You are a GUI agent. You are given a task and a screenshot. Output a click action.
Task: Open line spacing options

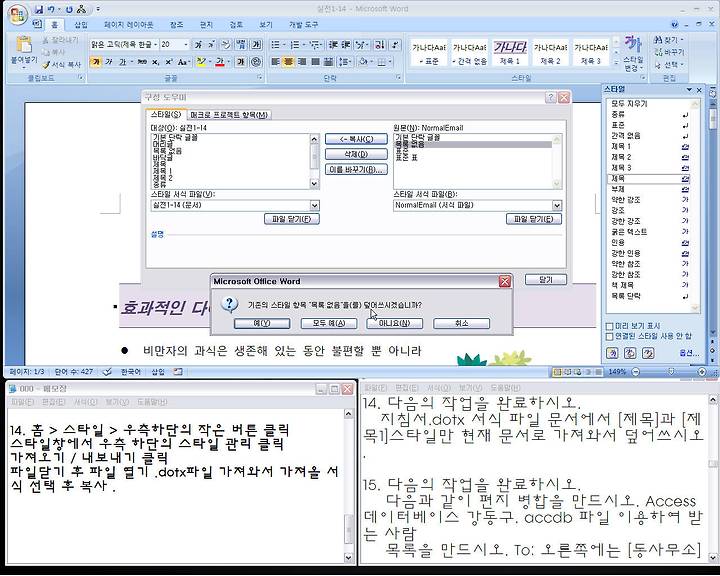click(x=344, y=62)
